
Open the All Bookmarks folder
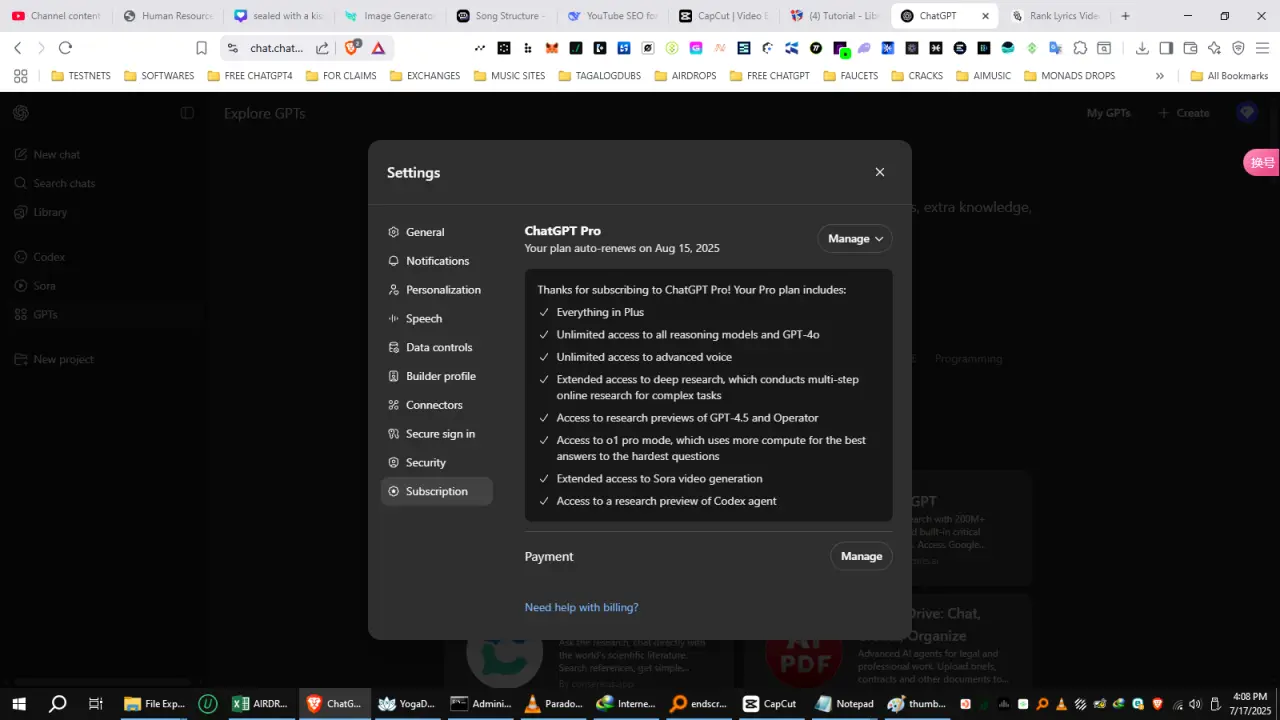[1229, 76]
